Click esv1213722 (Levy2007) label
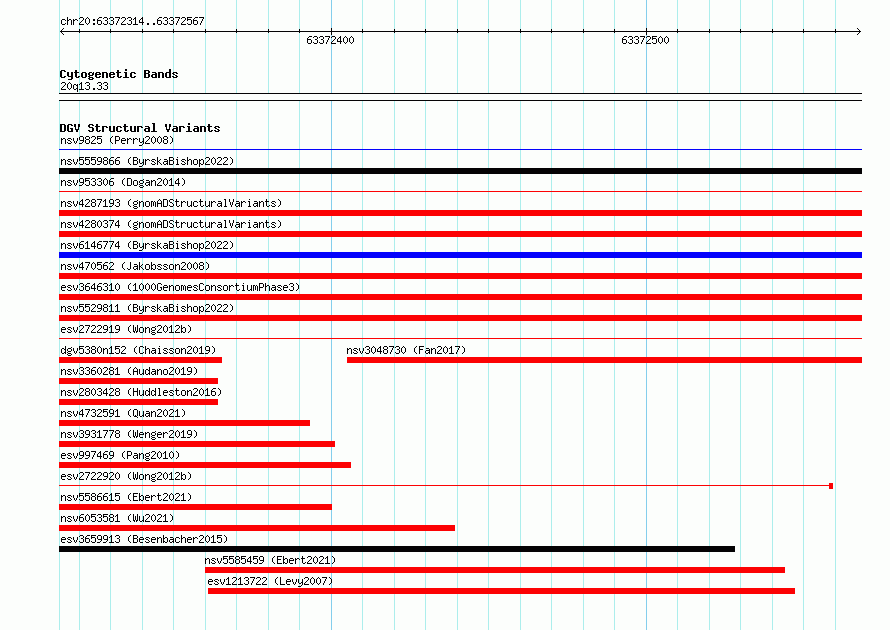 coord(270,581)
